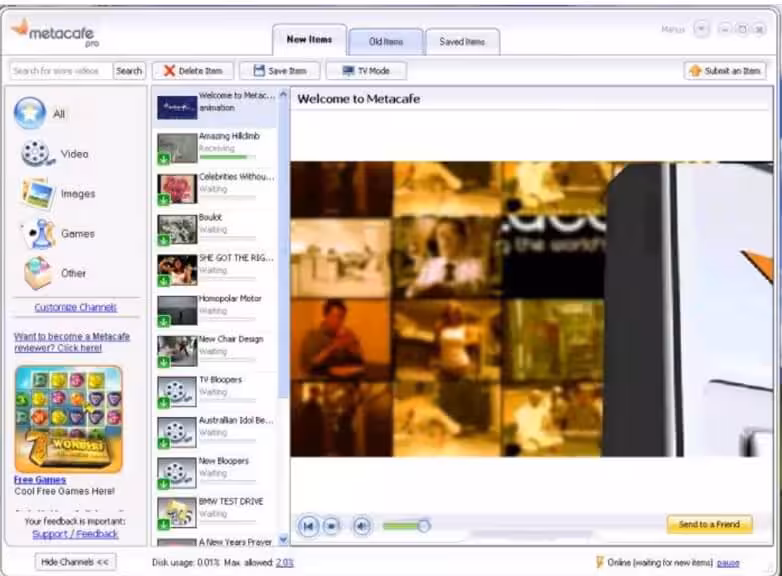Screen dimensions: 782x576
Task: Select the Australian Idol item thumbnail
Action: coord(177,433)
